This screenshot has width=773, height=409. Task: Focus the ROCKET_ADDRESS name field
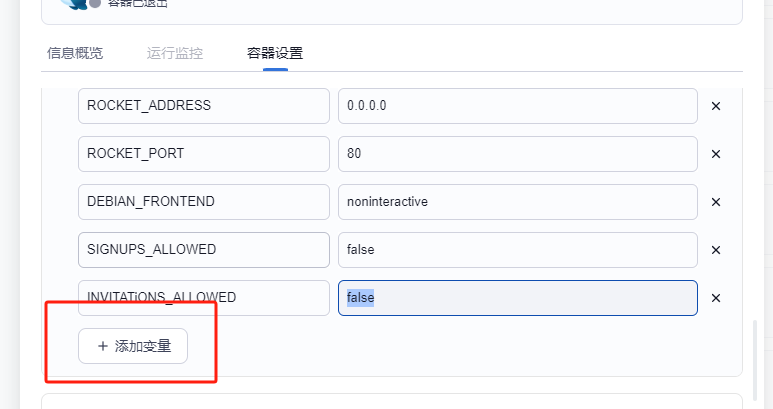[204, 106]
